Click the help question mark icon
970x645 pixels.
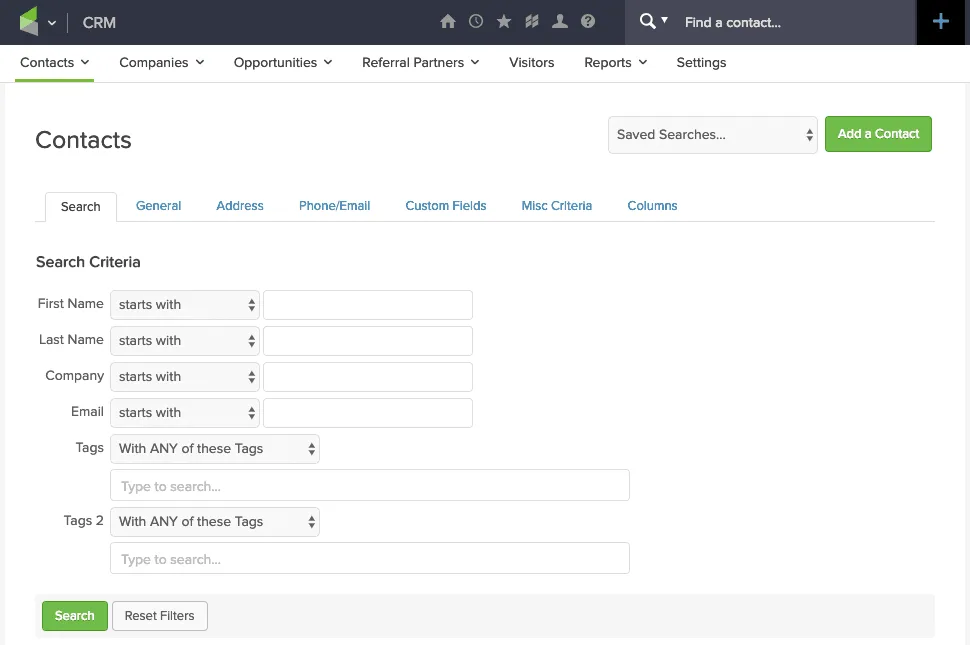pyautogui.click(x=588, y=22)
